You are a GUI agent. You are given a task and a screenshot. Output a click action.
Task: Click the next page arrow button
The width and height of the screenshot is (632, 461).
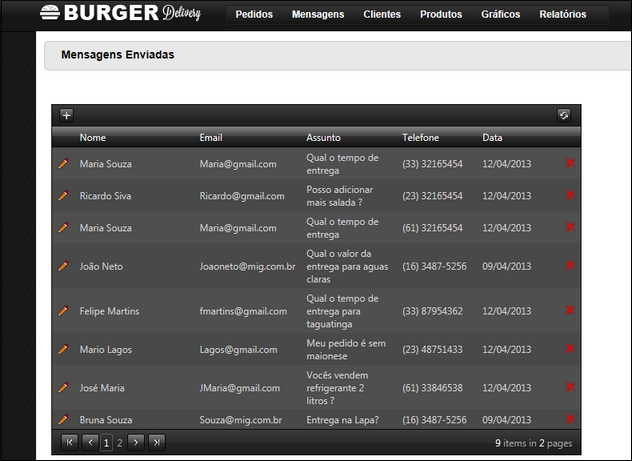[137, 441]
